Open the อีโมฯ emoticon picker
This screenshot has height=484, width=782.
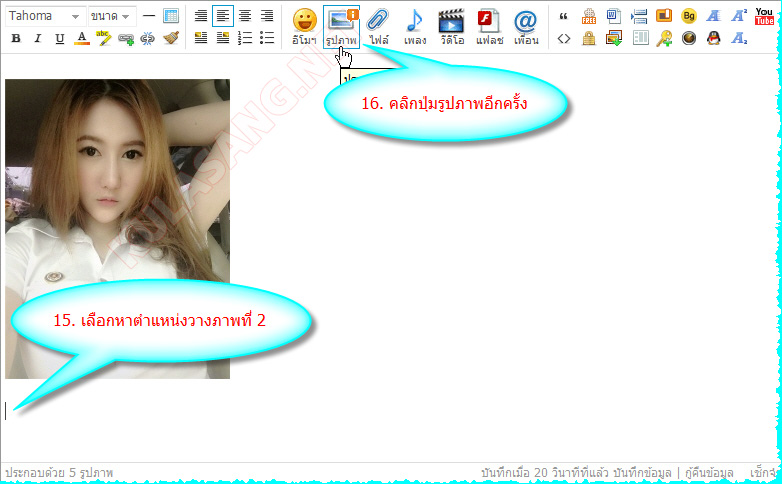[304, 27]
